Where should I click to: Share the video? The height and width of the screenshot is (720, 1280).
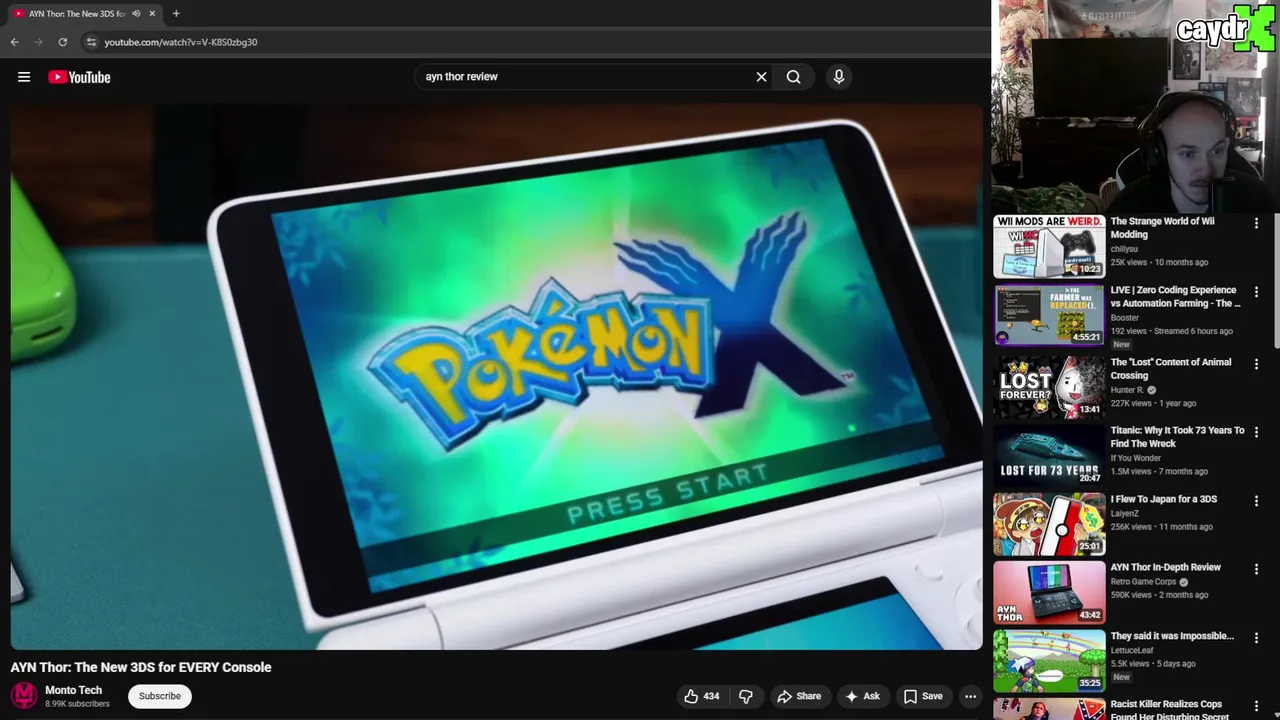click(x=799, y=696)
